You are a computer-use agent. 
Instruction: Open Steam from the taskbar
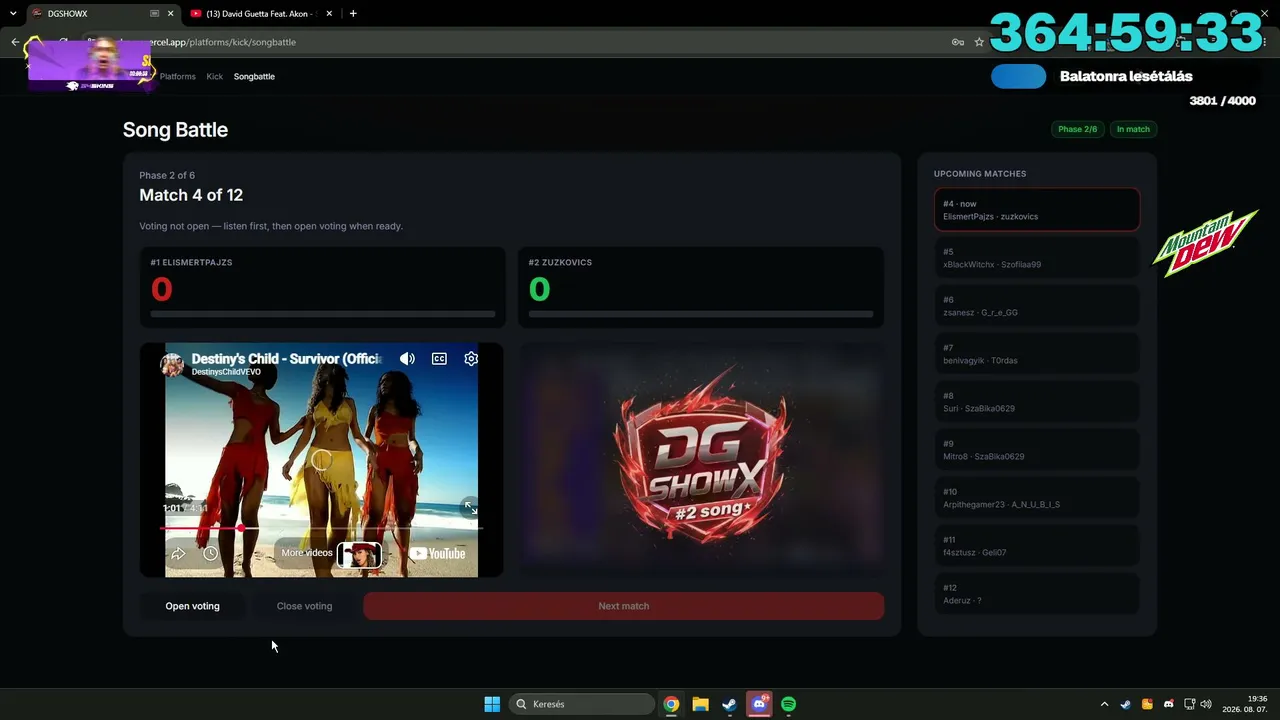[x=729, y=704]
